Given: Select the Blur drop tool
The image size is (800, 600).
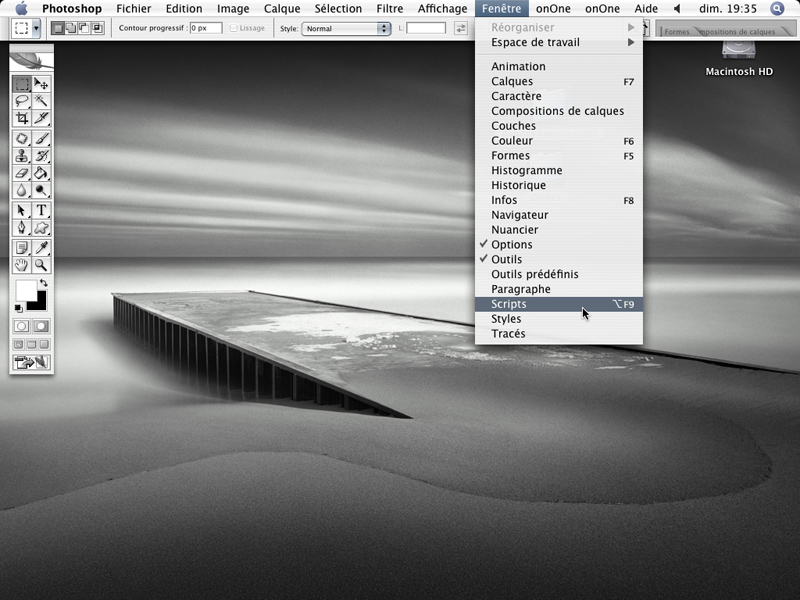Looking at the screenshot, I should pos(21,190).
